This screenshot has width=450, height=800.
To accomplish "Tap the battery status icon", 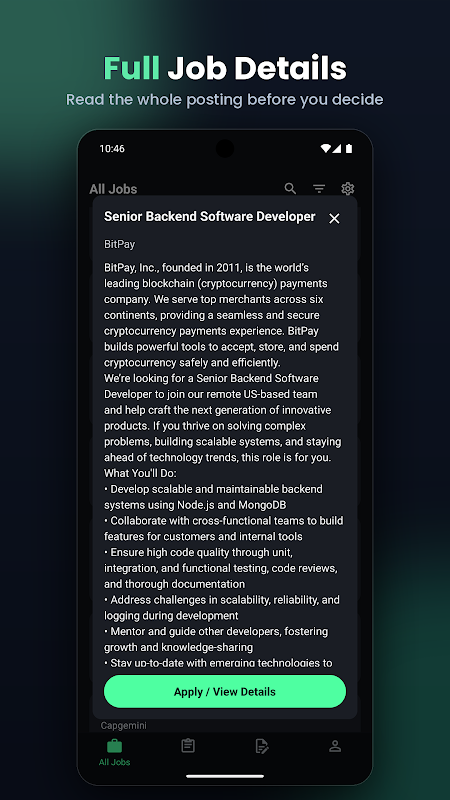I will click(349, 148).
